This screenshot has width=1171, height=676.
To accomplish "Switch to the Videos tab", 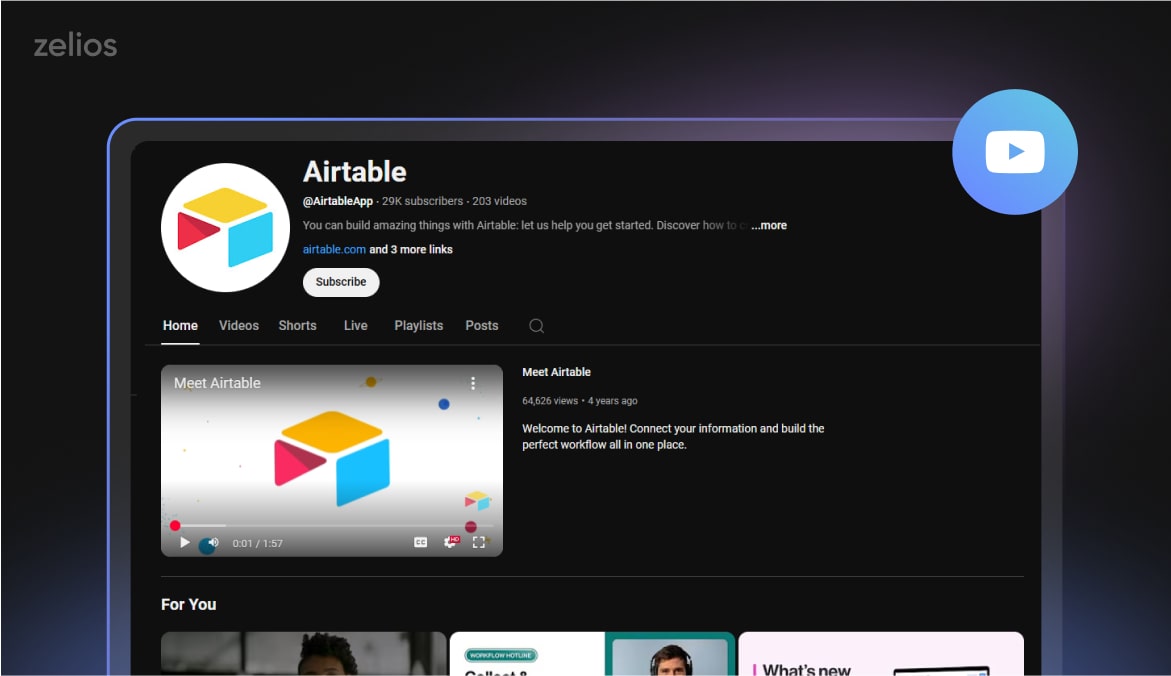I will (x=238, y=325).
